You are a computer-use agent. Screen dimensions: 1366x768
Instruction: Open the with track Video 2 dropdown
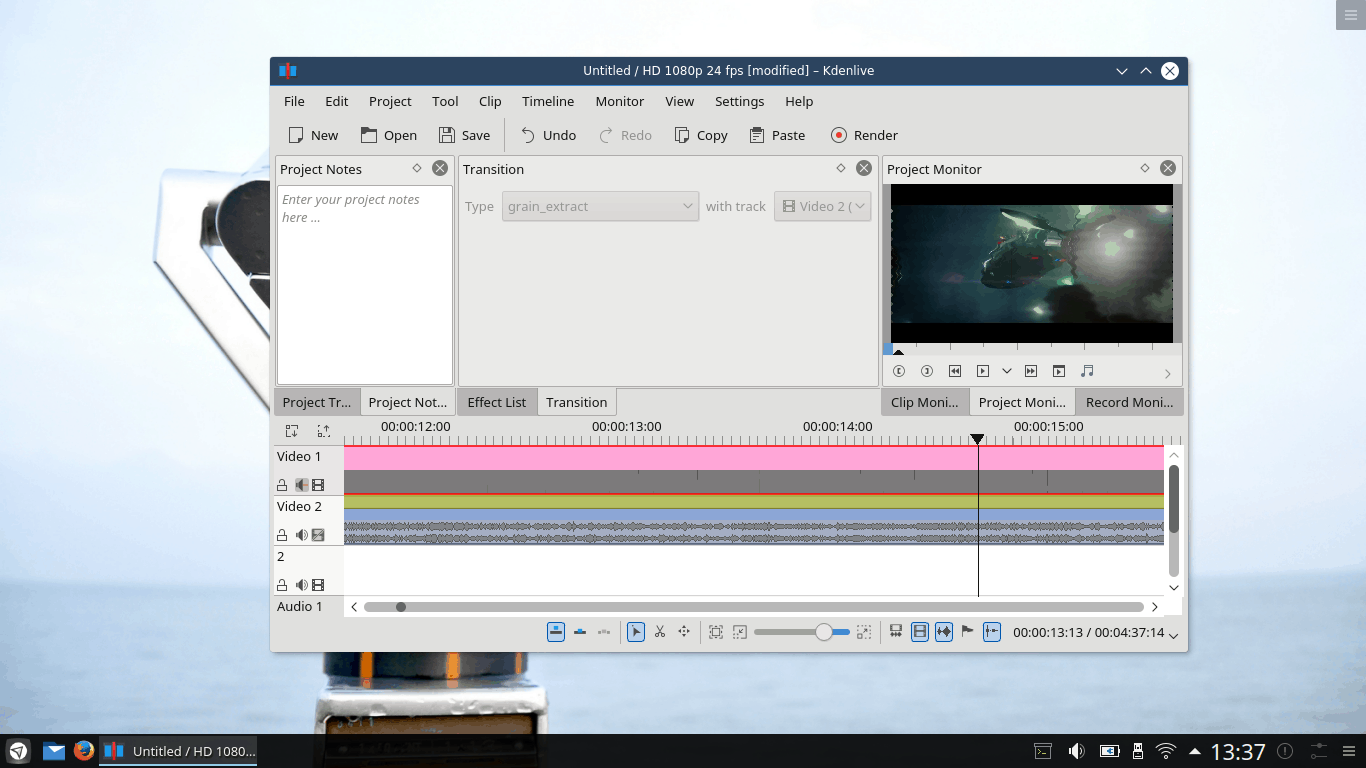(x=822, y=206)
